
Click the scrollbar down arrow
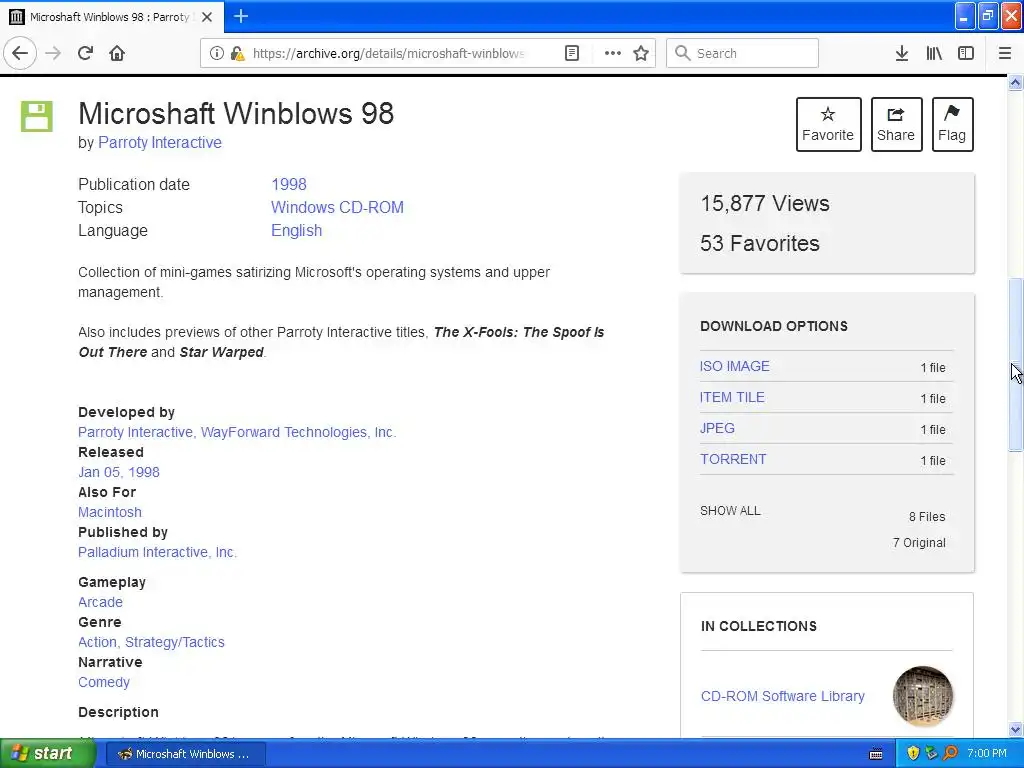(x=1016, y=729)
